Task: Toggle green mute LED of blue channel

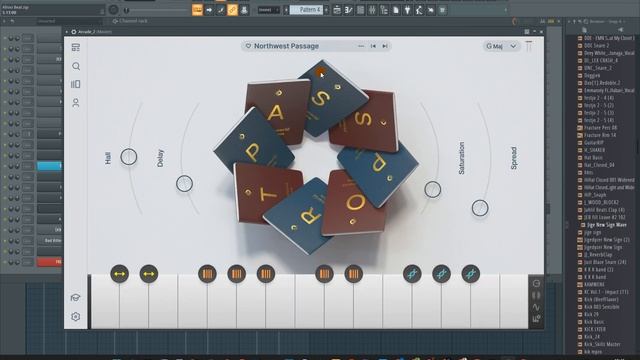Action: pyautogui.click(x=5, y=166)
